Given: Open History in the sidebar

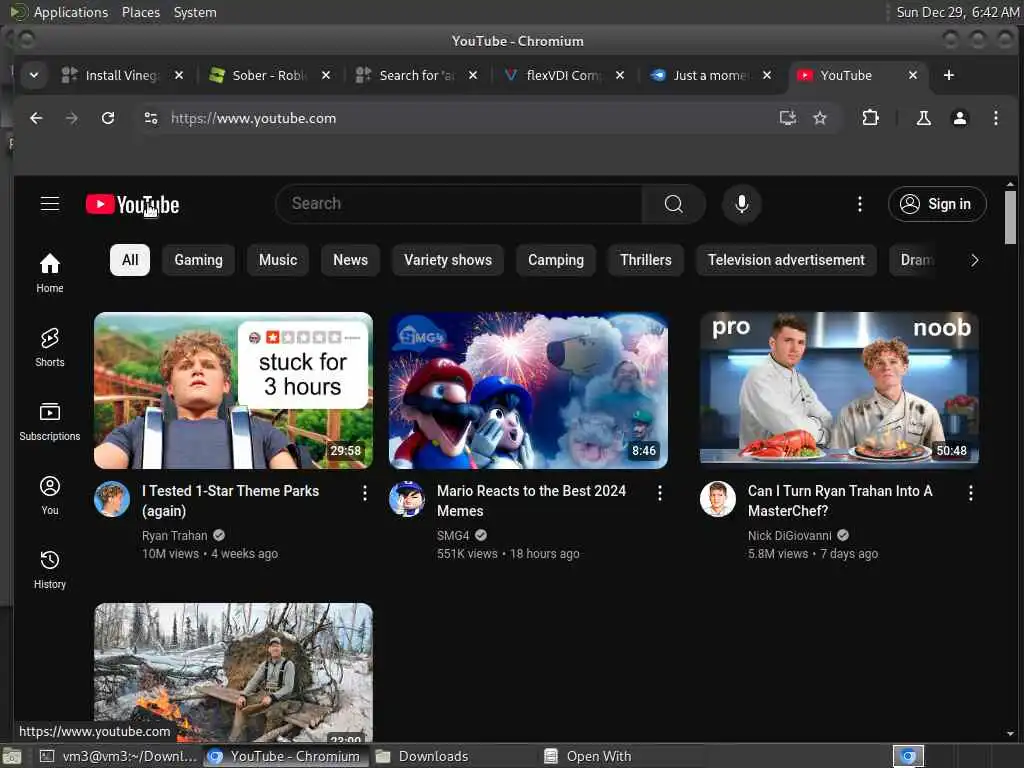Looking at the screenshot, I should tap(50, 569).
